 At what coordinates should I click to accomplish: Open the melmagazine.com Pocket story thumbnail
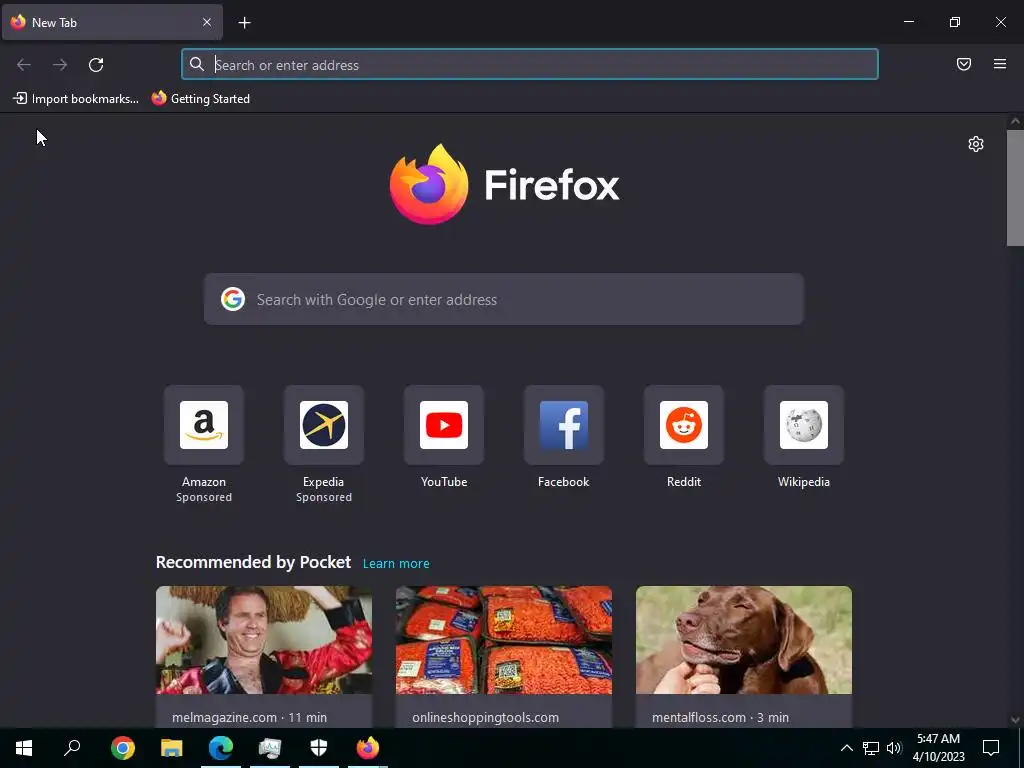pos(264,640)
